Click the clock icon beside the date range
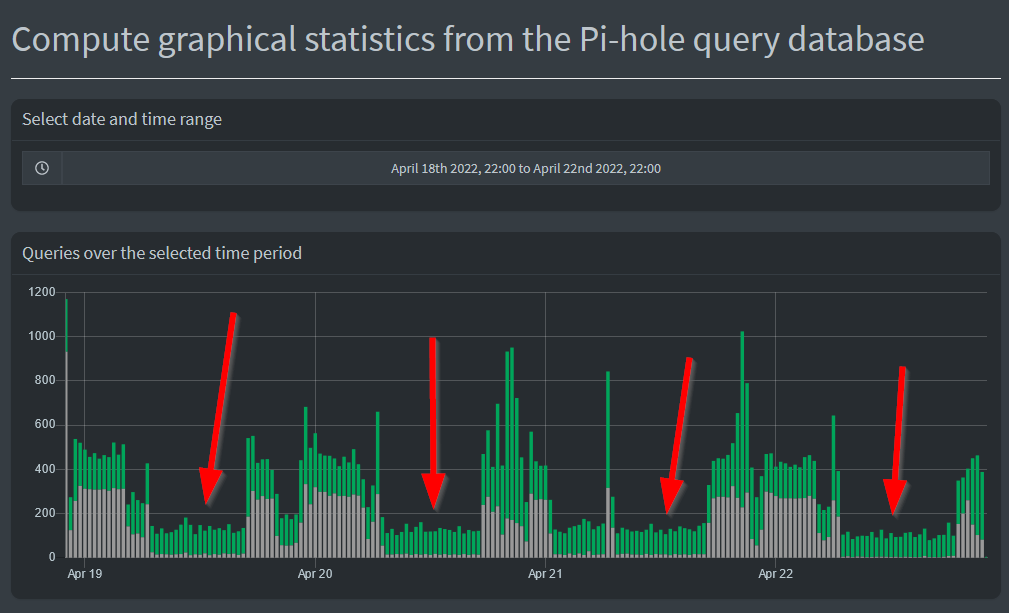This screenshot has height=613, width=1009. [x=42, y=168]
